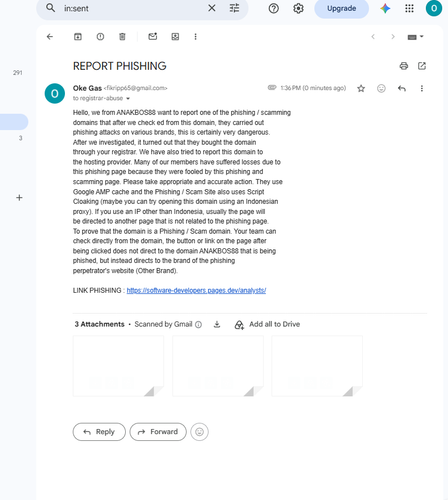Delete this email with trash icon
The width and height of the screenshot is (448, 500).
click(x=122, y=37)
